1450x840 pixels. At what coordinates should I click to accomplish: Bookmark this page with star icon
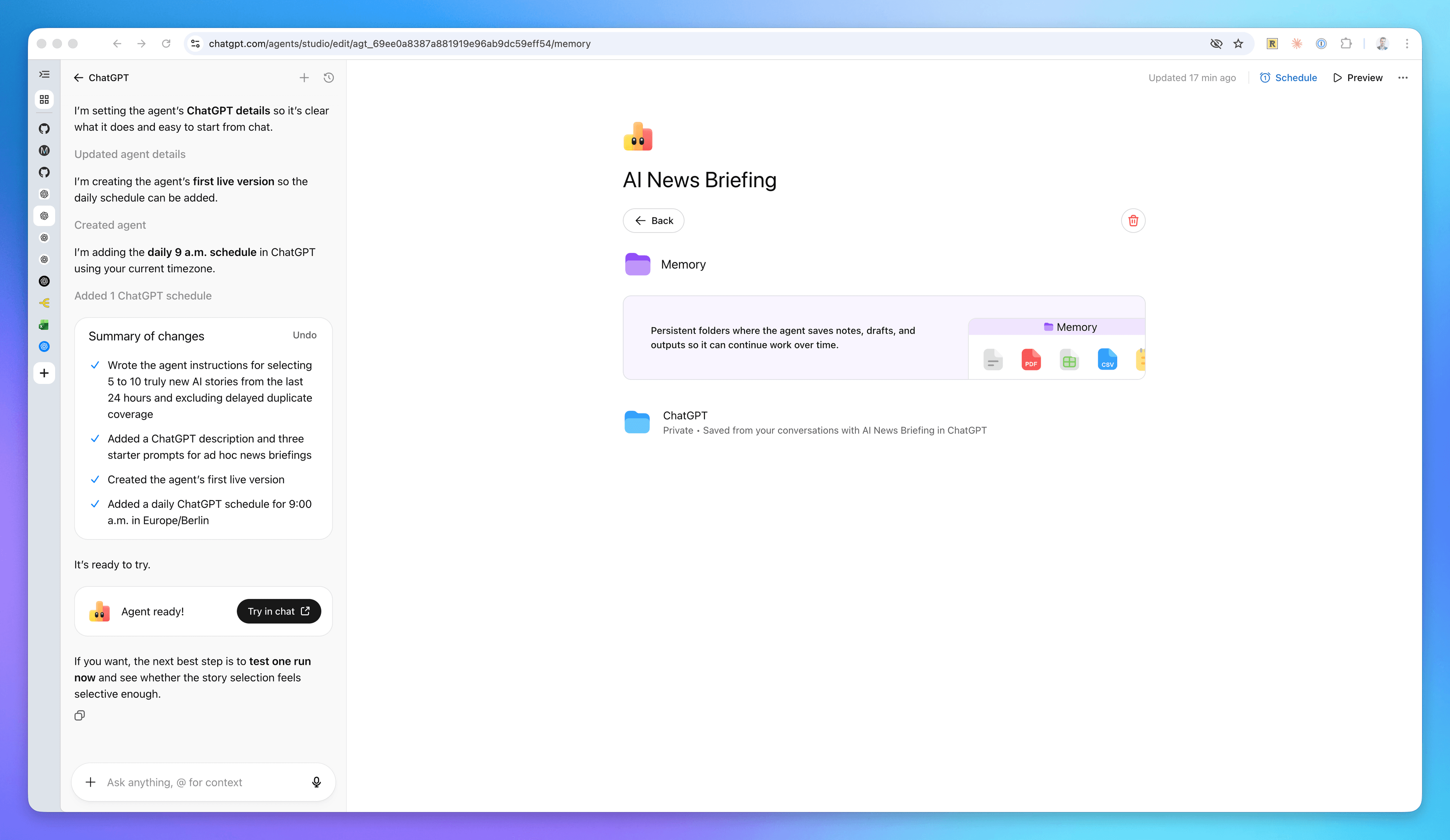pyautogui.click(x=1238, y=44)
